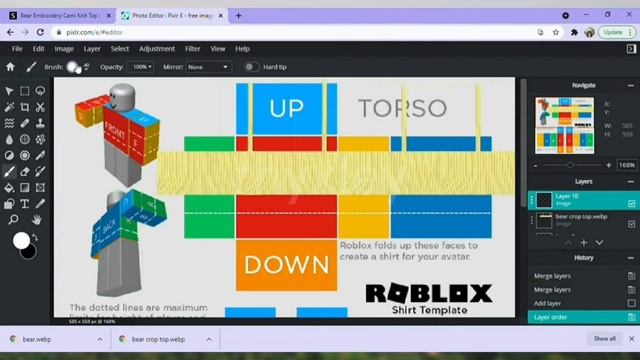Open the File menu
The height and width of the screenshot is (360, 640).
click(17, 49)
